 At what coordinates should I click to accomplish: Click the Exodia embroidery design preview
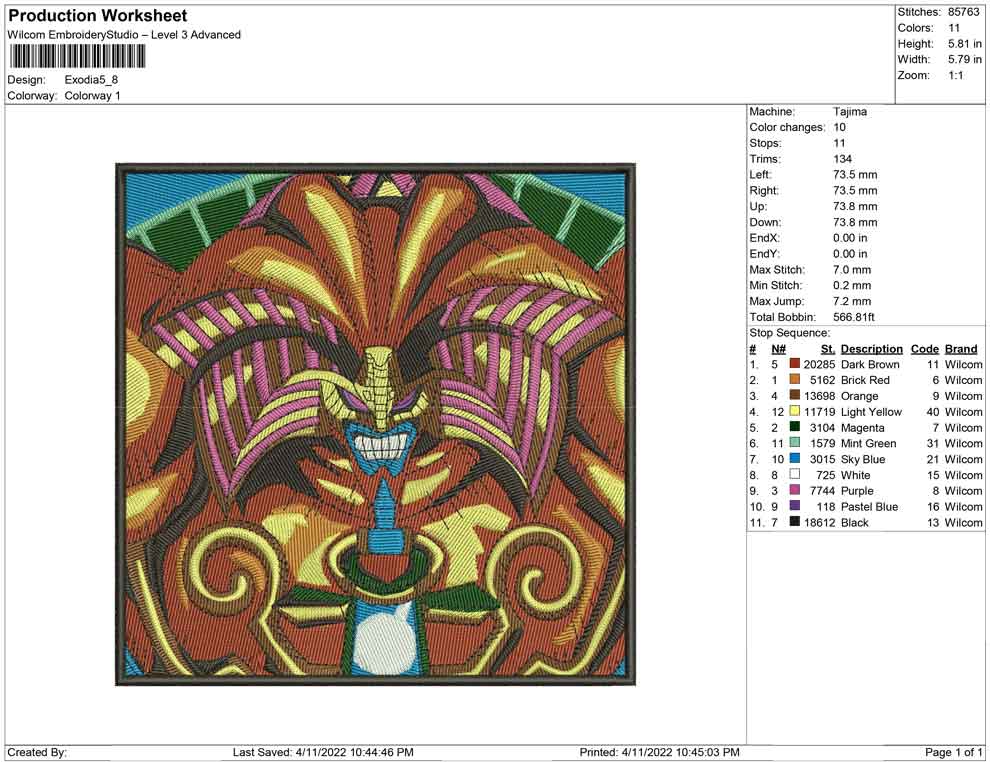(x=376, y=424)
